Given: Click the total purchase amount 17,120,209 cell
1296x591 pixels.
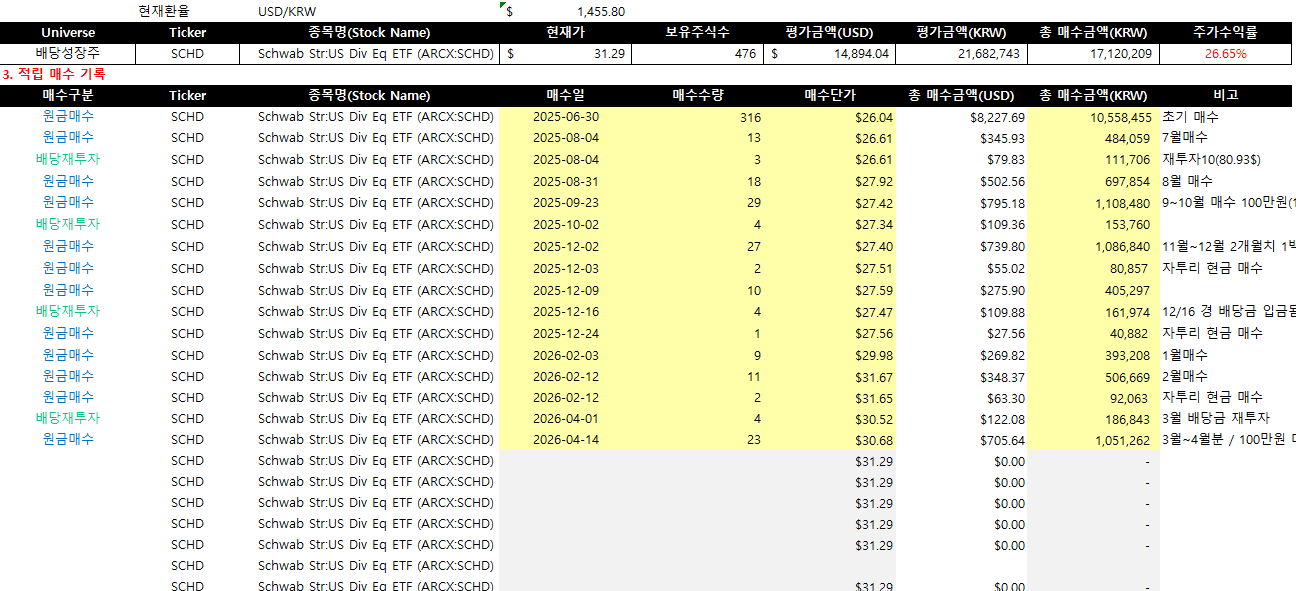Looking at the screenshot, I should 1093,54.
